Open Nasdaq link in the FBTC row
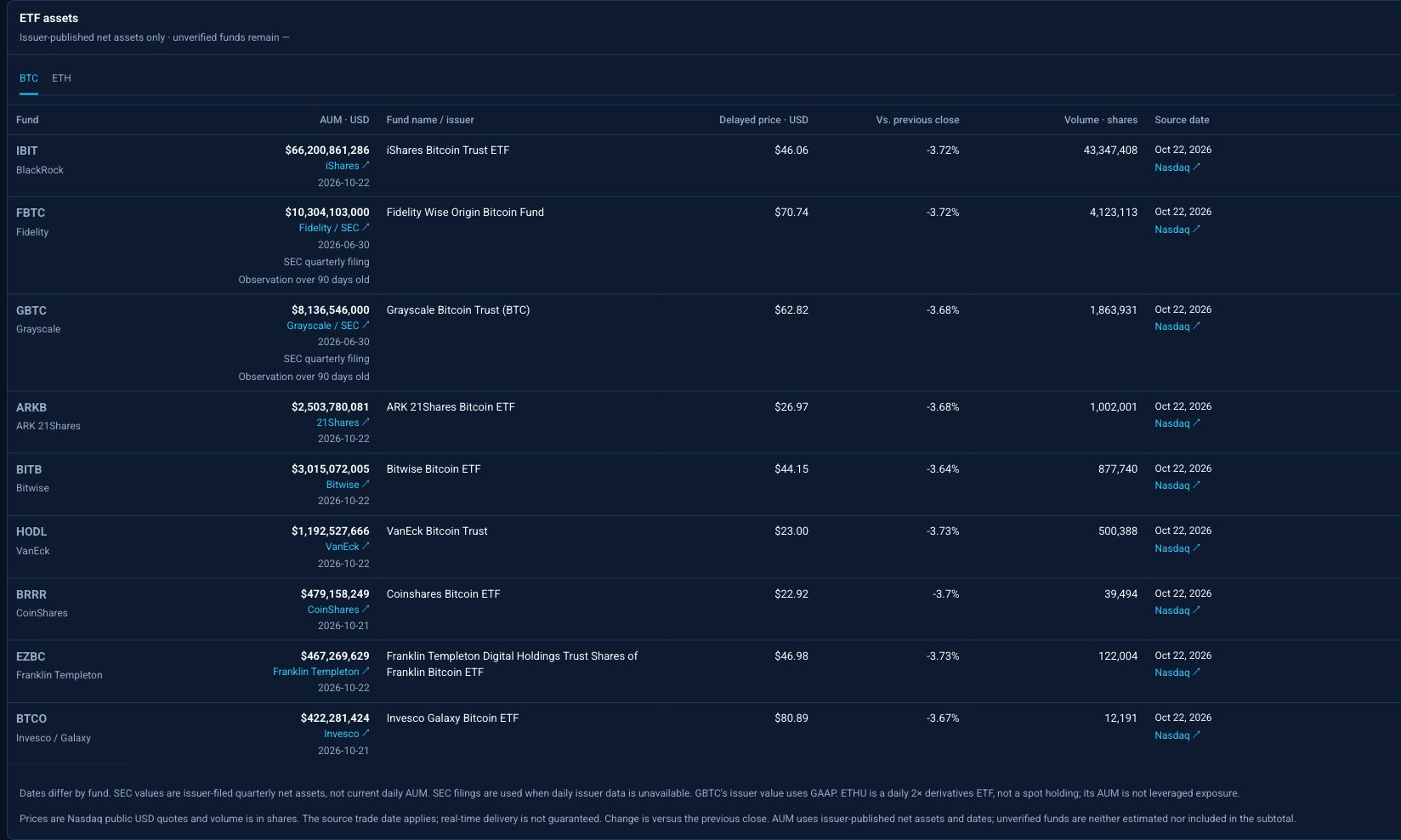The width and height of the screenshot is (1401, 840). [1177, 230]
